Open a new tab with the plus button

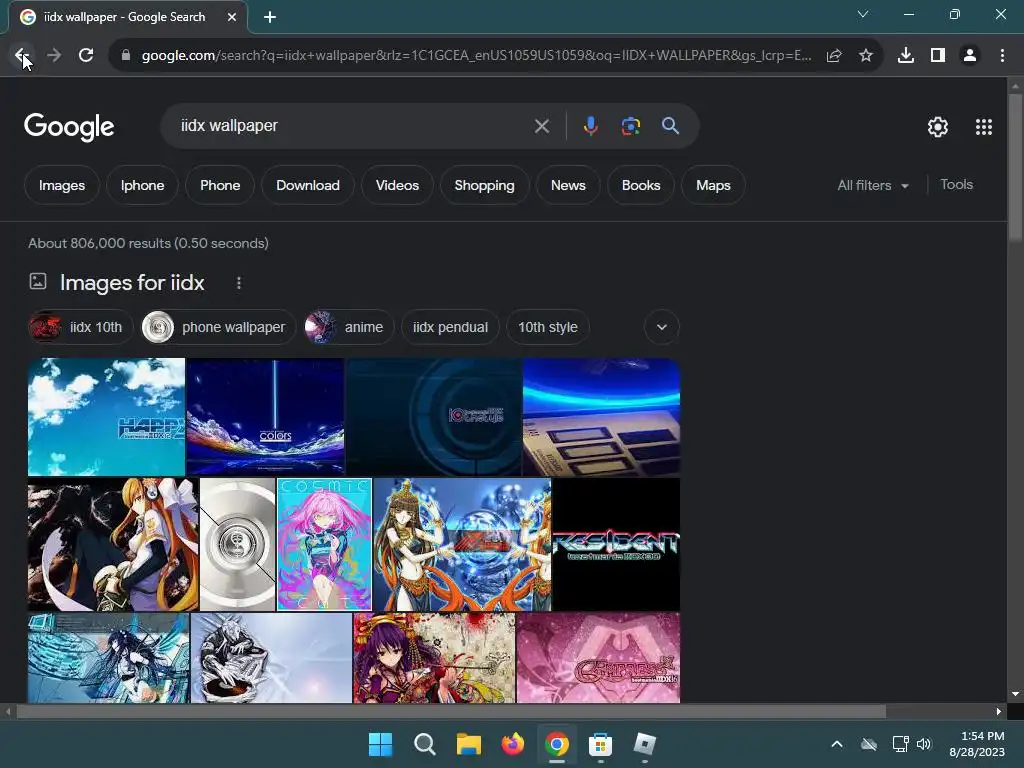(270, 17)
